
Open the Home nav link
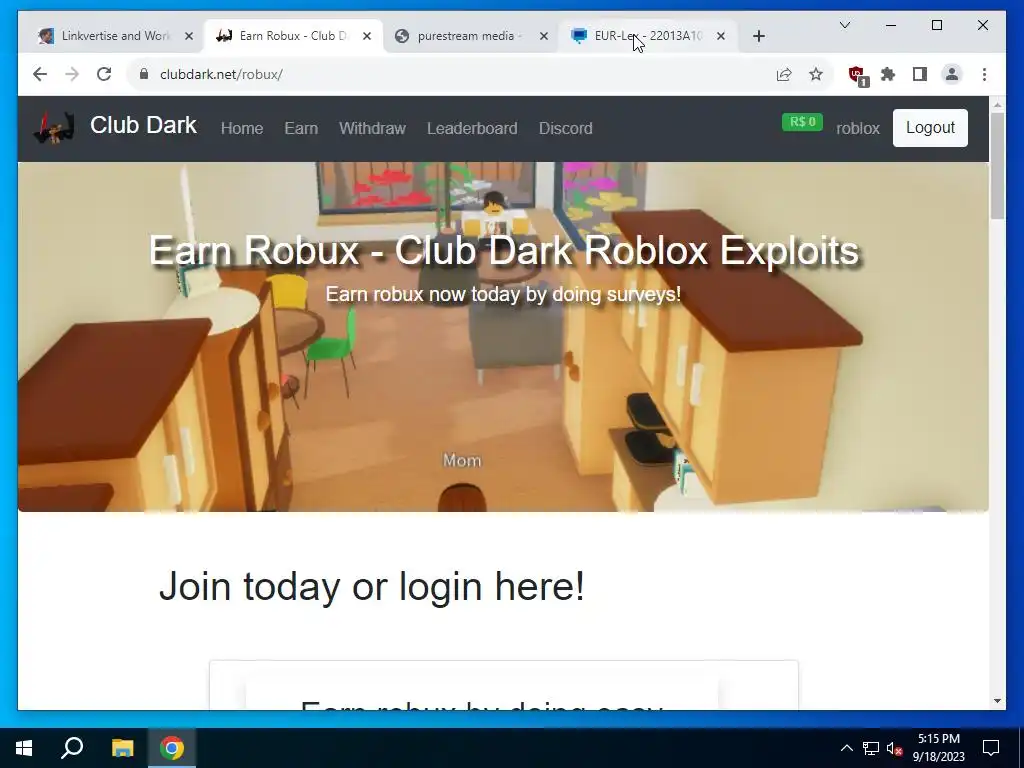coord(242,129)
